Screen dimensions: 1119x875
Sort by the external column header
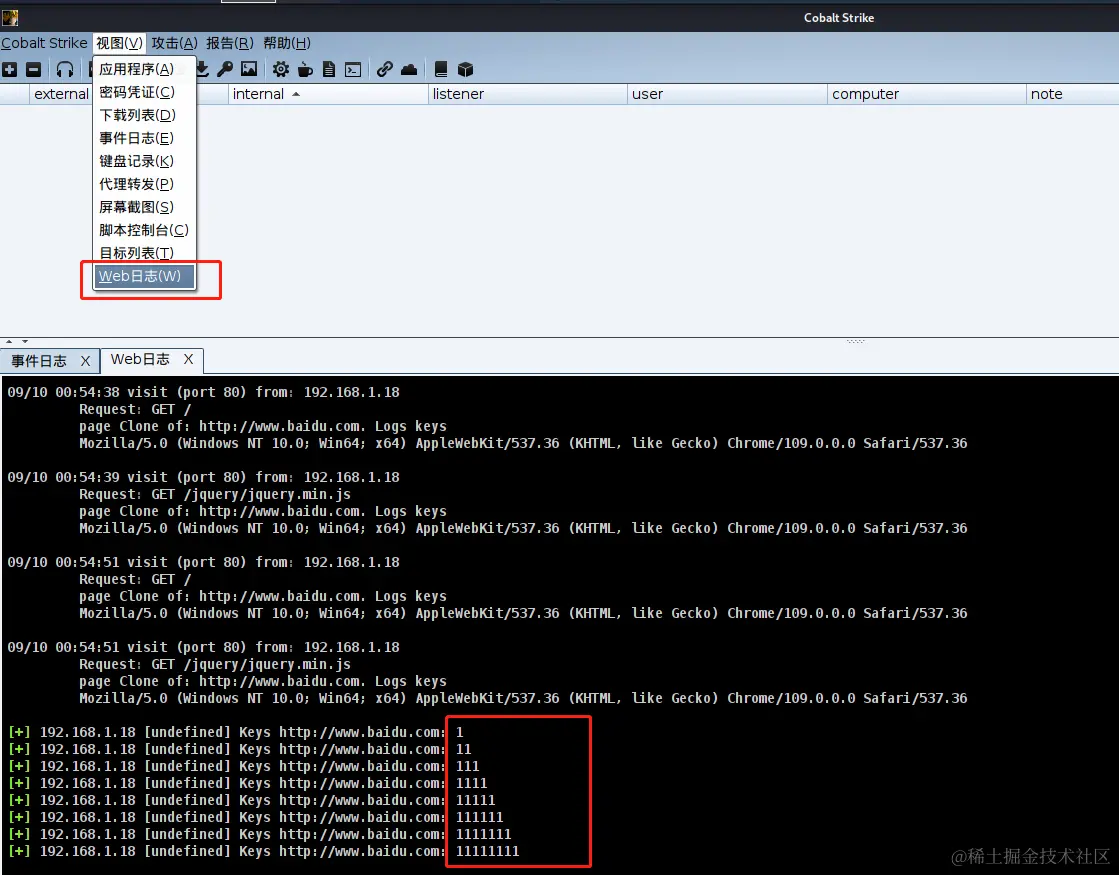click(61, 94)
